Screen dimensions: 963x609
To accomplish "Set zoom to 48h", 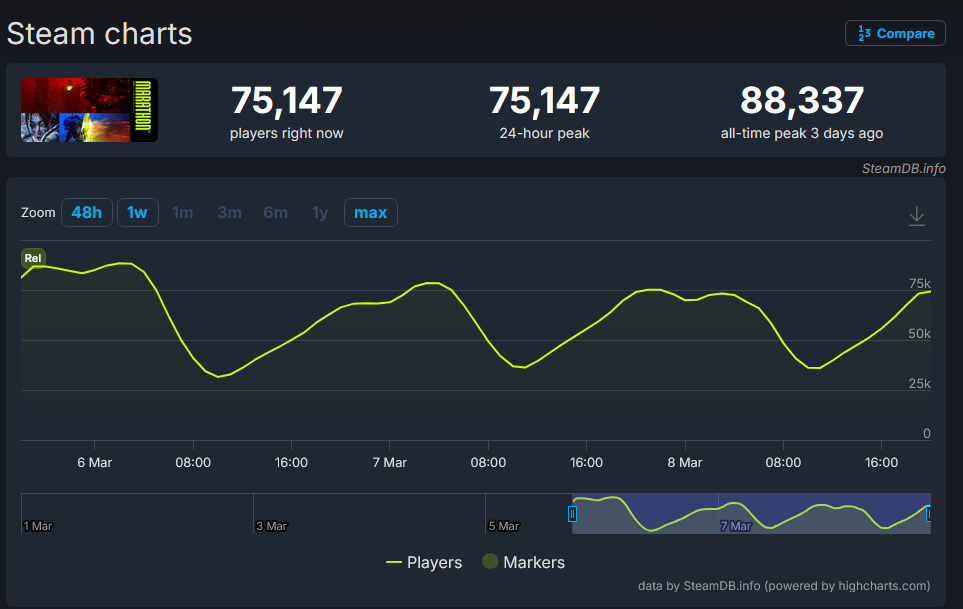I will 87,212.
